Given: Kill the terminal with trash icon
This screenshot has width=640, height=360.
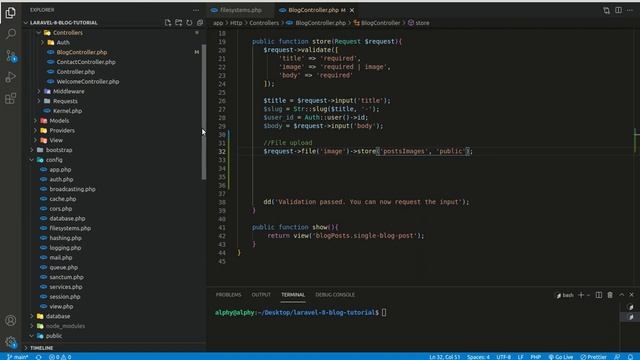Looking at the screenshot, I should coord(610,295).
